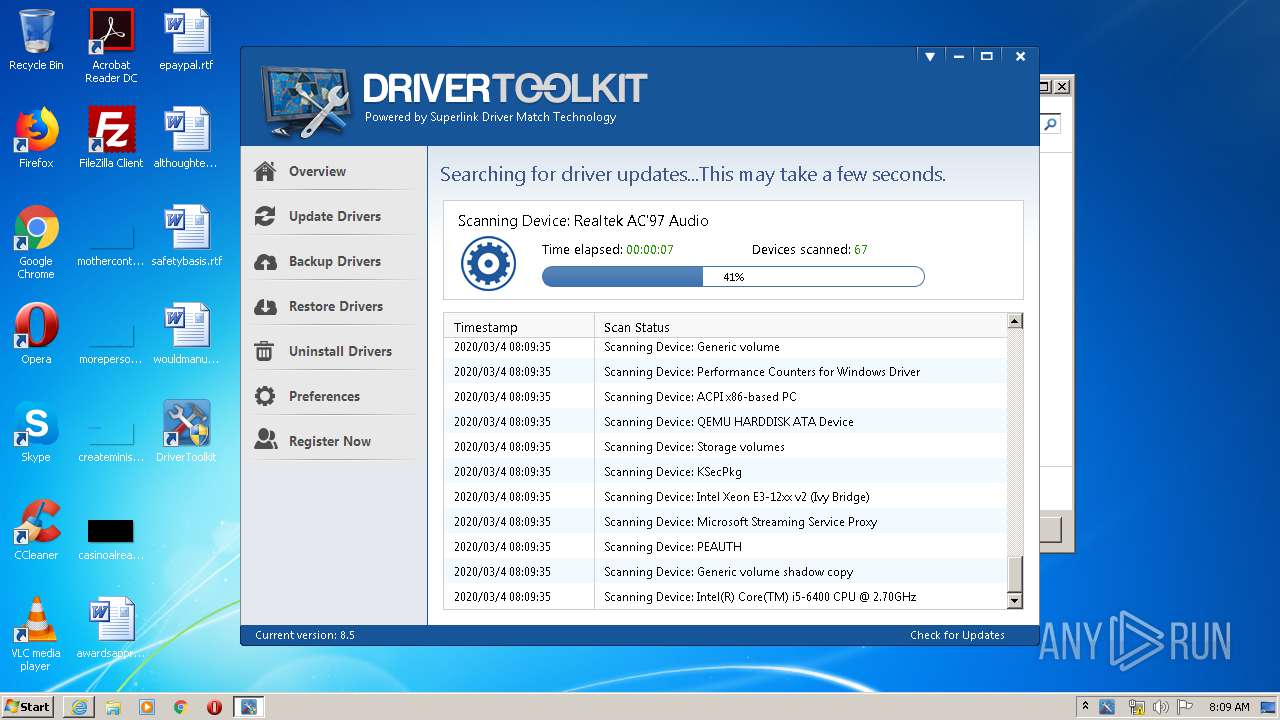Open Windows Media Player taskbar icon
This screenshot has height=720, width=1280.
tap(147, 707)
